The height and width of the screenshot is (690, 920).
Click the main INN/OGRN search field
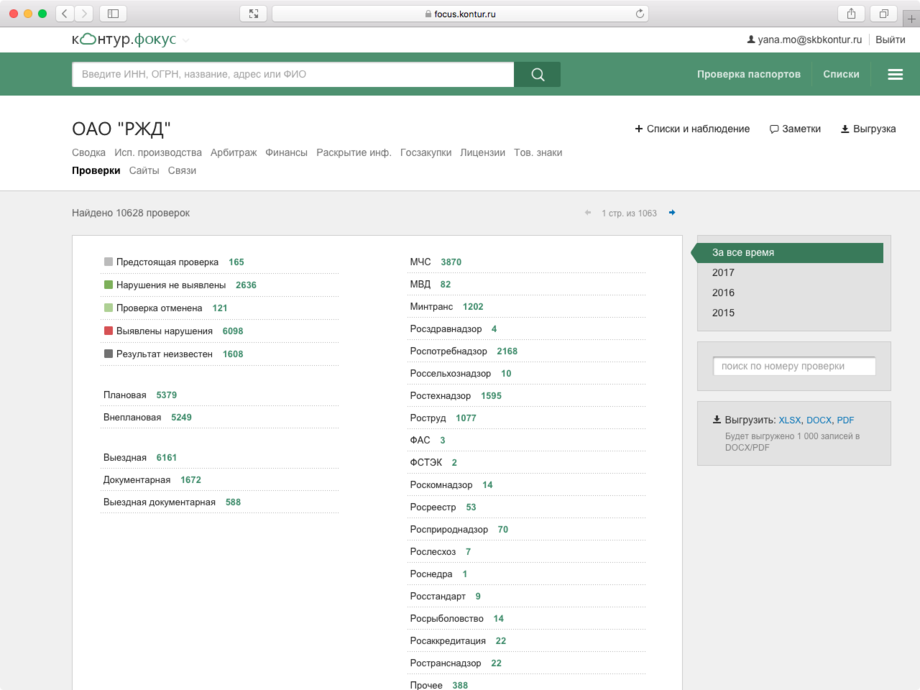click(292, 74)
